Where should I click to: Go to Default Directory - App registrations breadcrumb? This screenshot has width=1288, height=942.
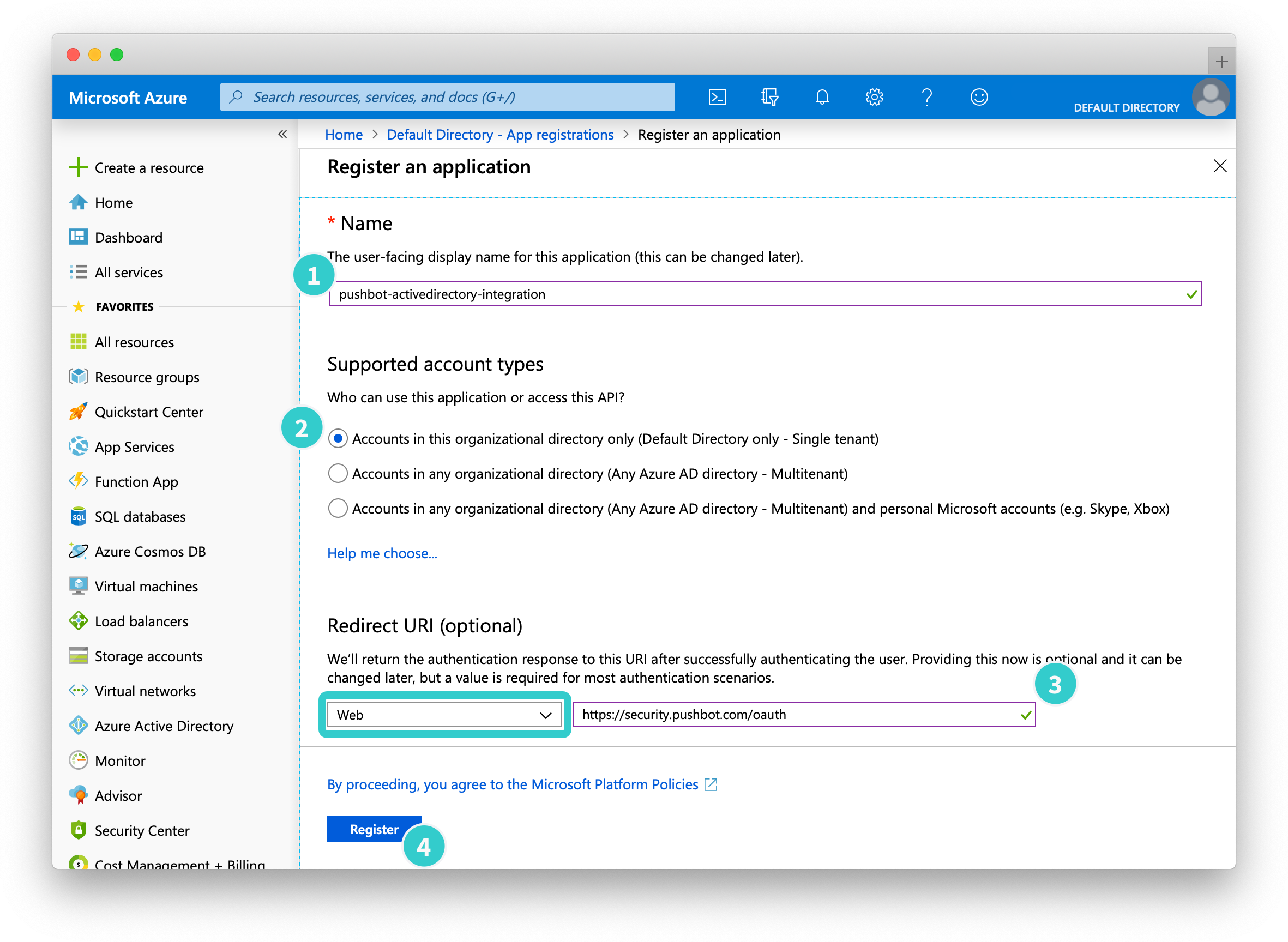pyautogui.click(x=500, y=135)
